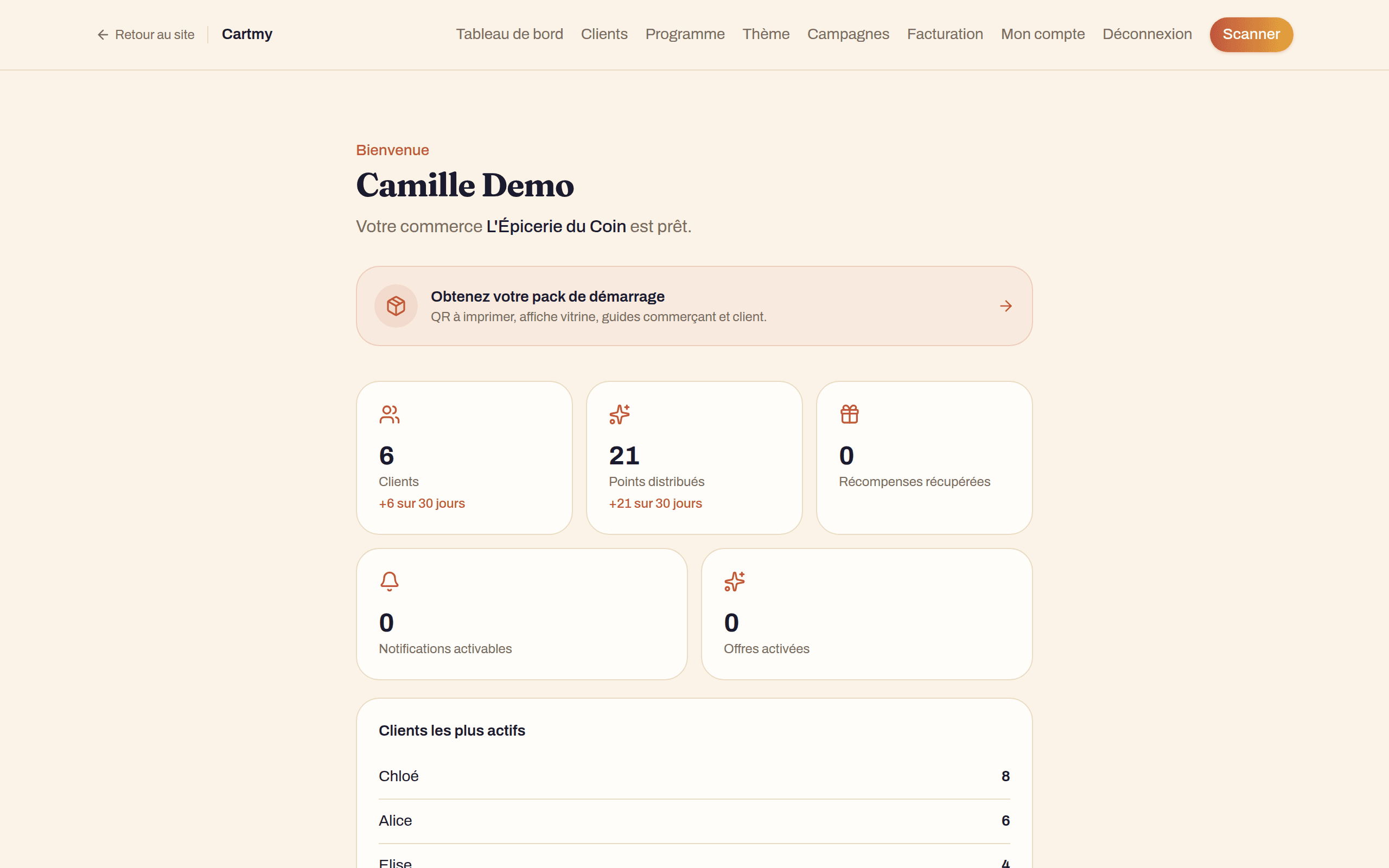This screenshot has height=868, width=1389.
Task: Click Alice's score of 6
Action: [x=1005, y=821]
